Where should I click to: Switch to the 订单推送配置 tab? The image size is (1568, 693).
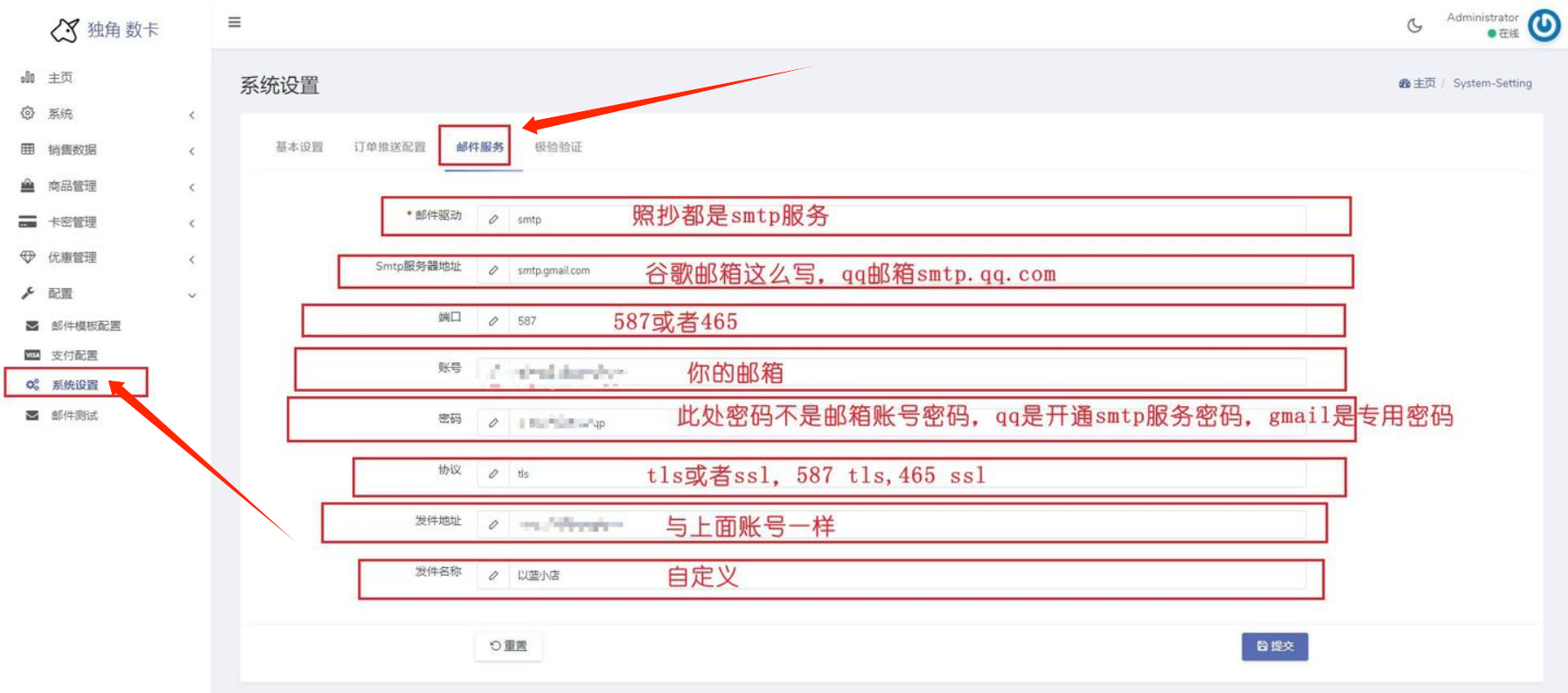click(x=389, y=147)
